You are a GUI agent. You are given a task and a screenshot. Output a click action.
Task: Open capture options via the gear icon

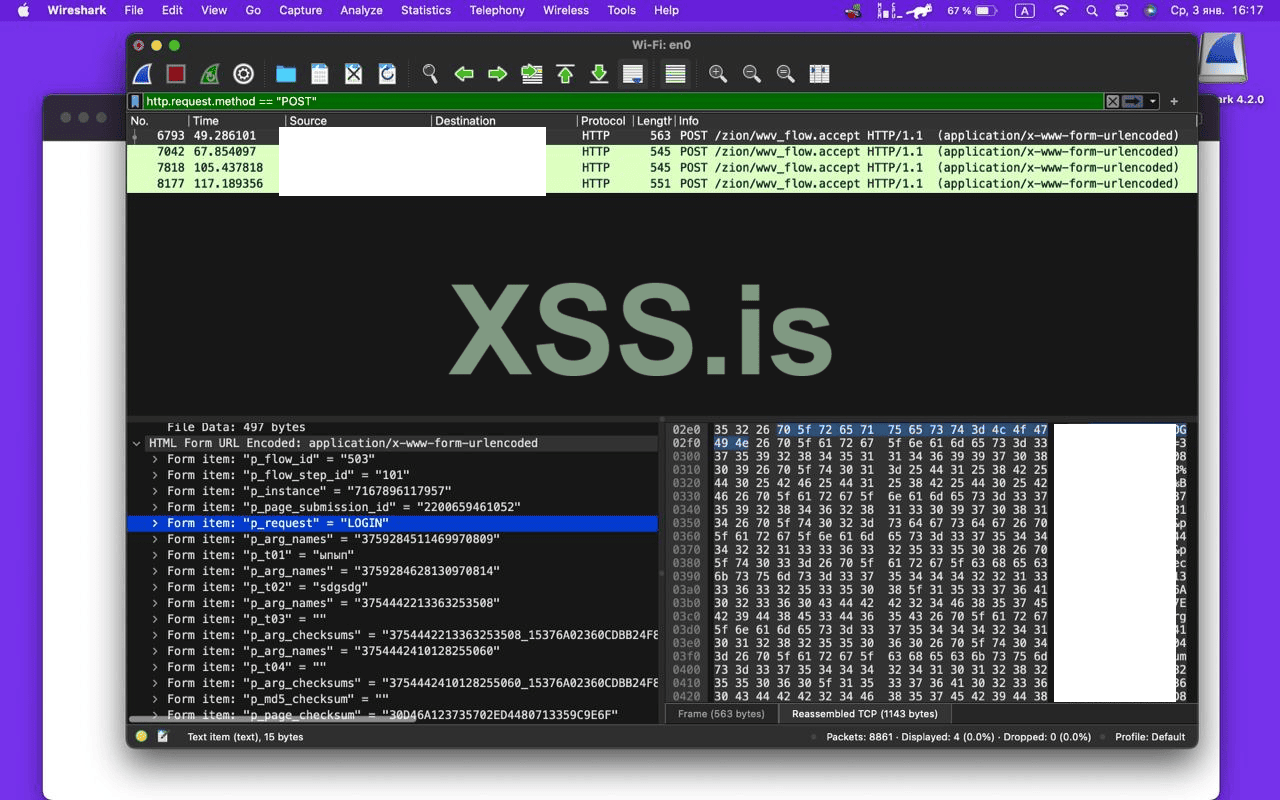(x=243, y=73)
